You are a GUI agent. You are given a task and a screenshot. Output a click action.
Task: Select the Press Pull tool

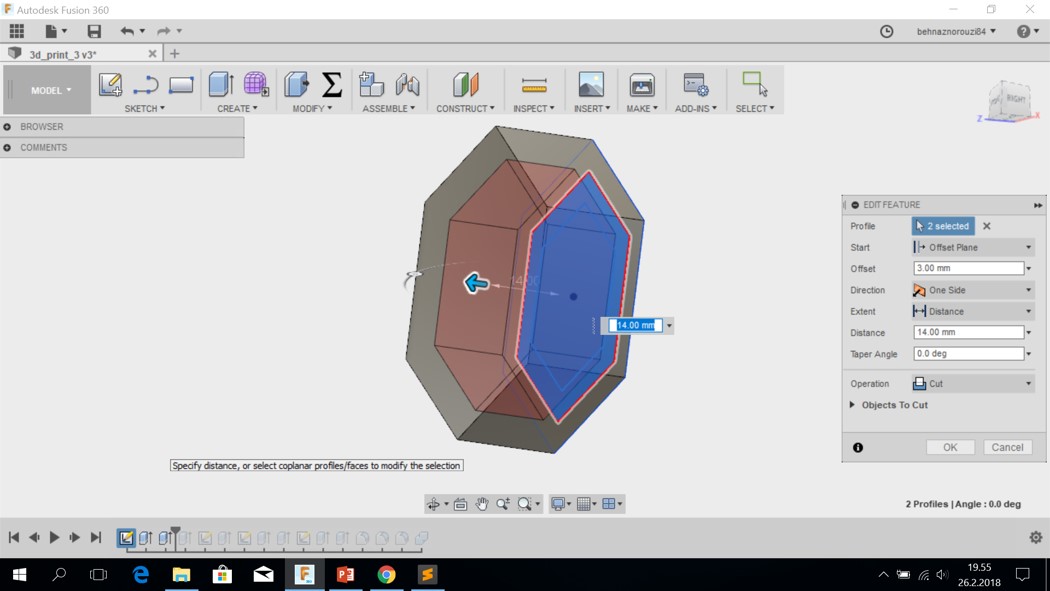297,85
